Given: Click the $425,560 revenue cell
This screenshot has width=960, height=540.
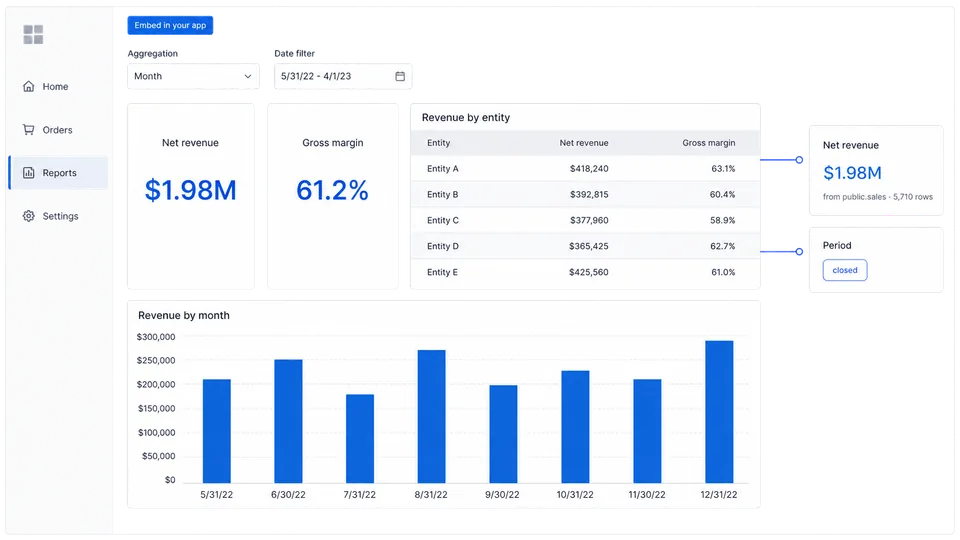Looking at the screenshot, I should pos(589,272).
